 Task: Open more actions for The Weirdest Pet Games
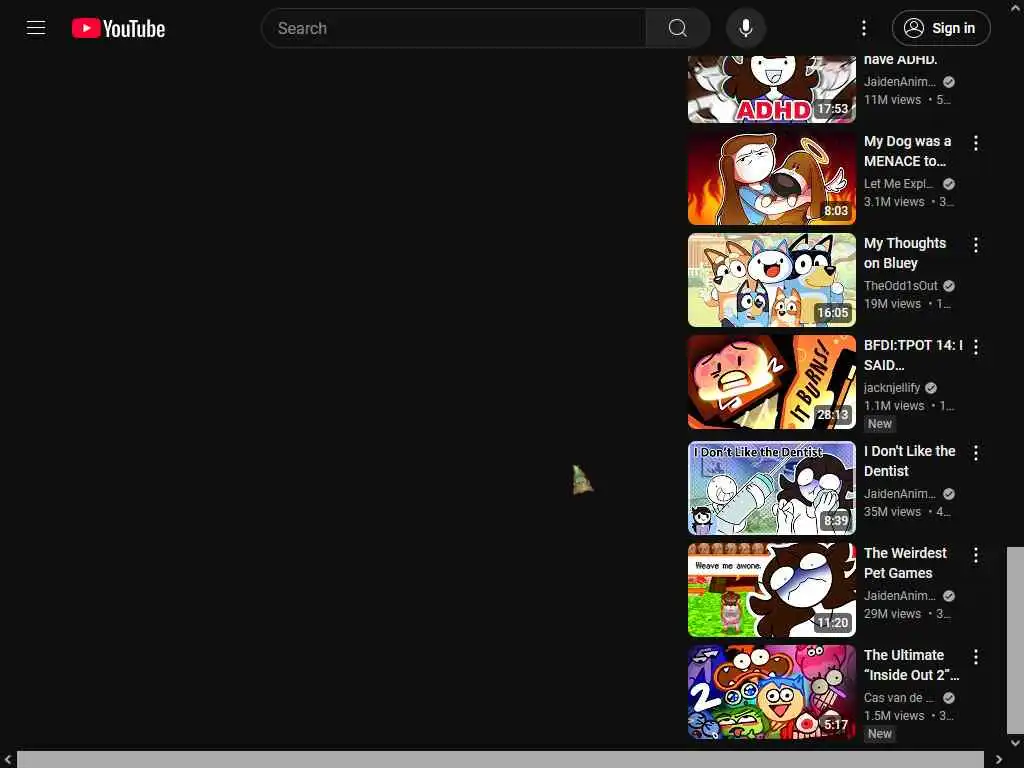click(x=976, y=554)
